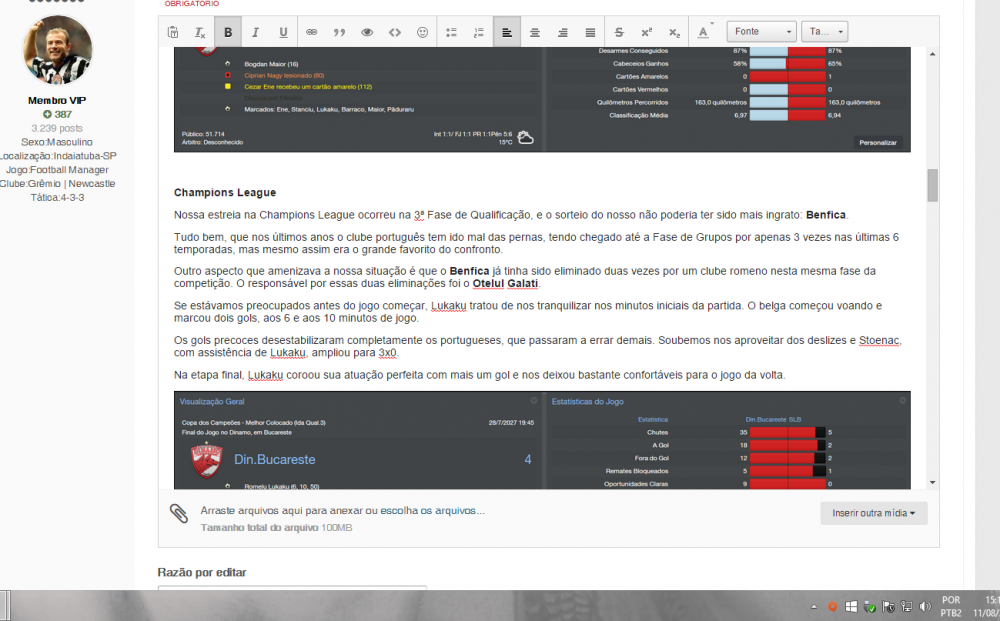Insert a bulleted list
This screenshot has width=1000, height=621.
[451, 32]
